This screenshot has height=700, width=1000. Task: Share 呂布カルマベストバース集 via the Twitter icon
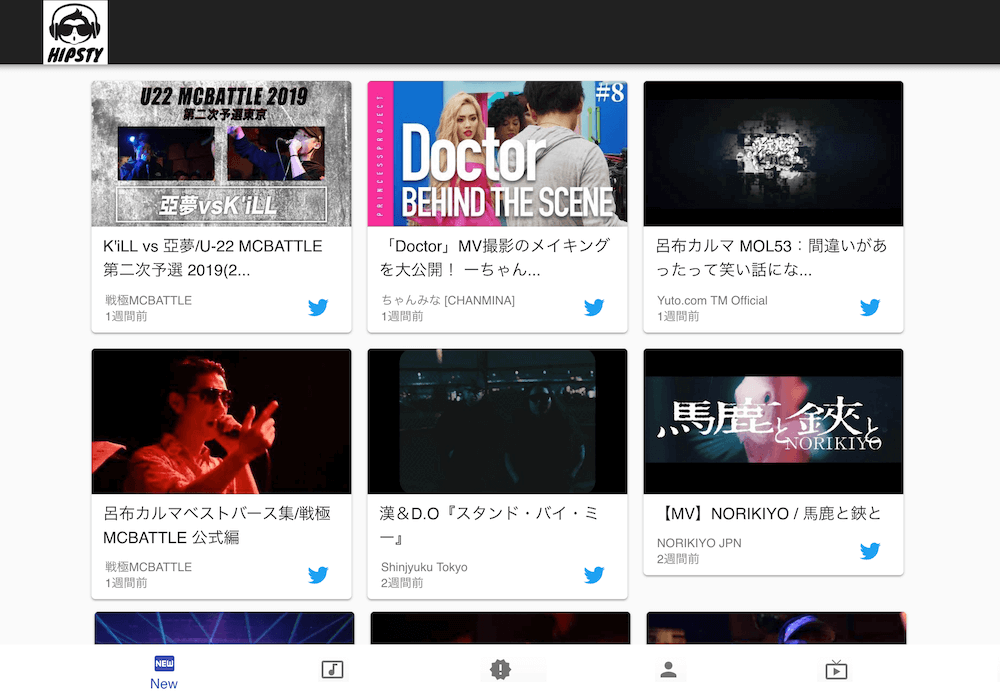(318, 574)
